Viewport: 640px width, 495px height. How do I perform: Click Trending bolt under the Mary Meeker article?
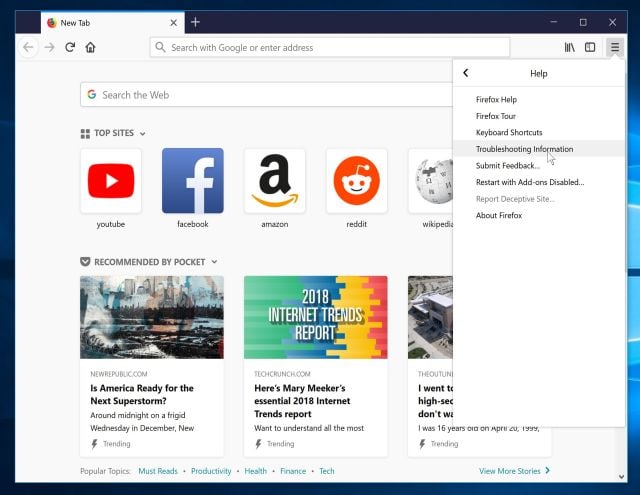click(258, 444)
